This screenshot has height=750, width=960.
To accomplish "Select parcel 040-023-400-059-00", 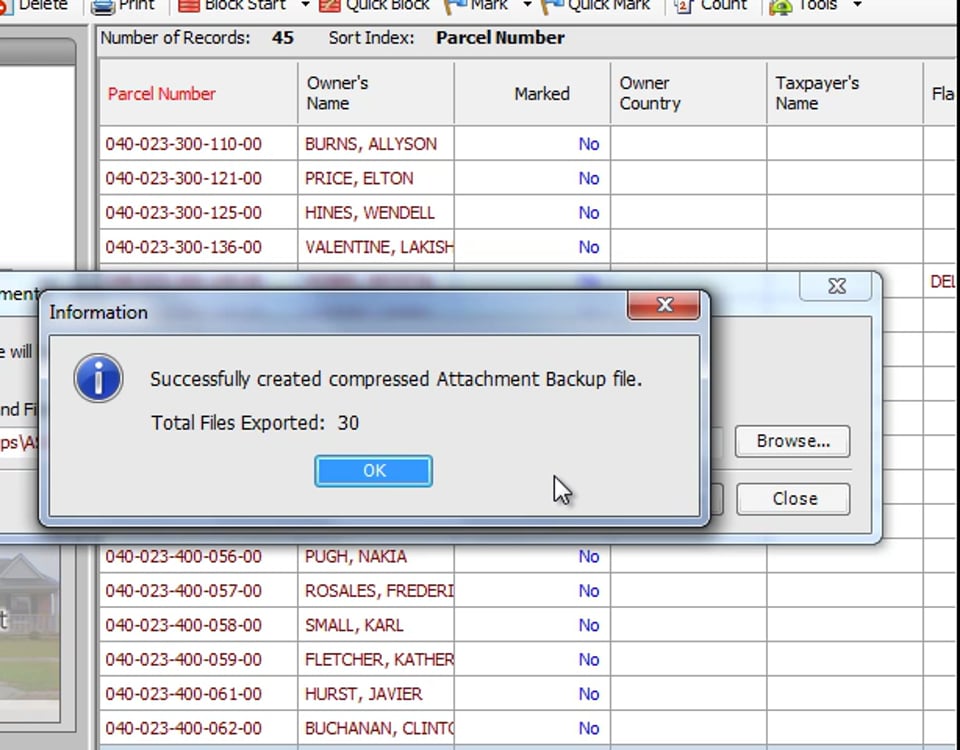I will click(184, 659).
